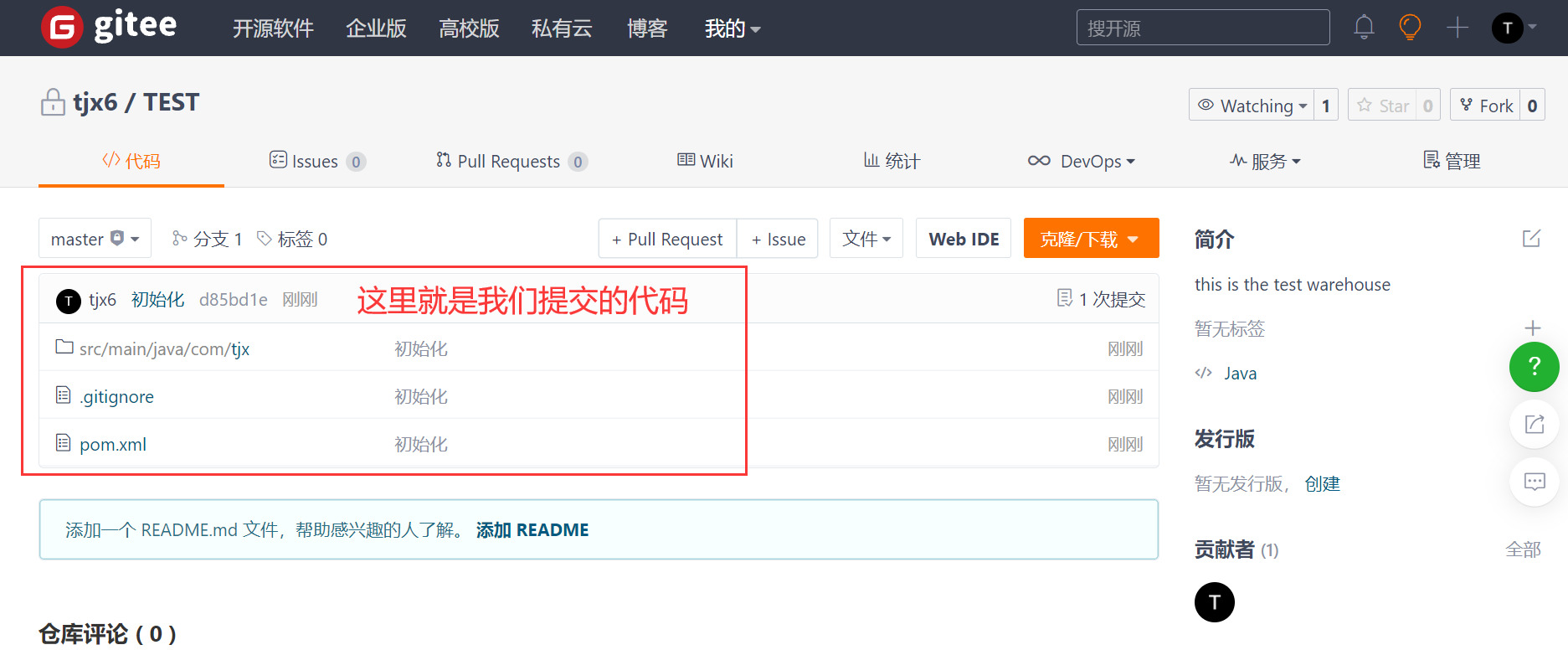View the 1 次提交 commit history
1568x650 pixels.
(1101, 299)
